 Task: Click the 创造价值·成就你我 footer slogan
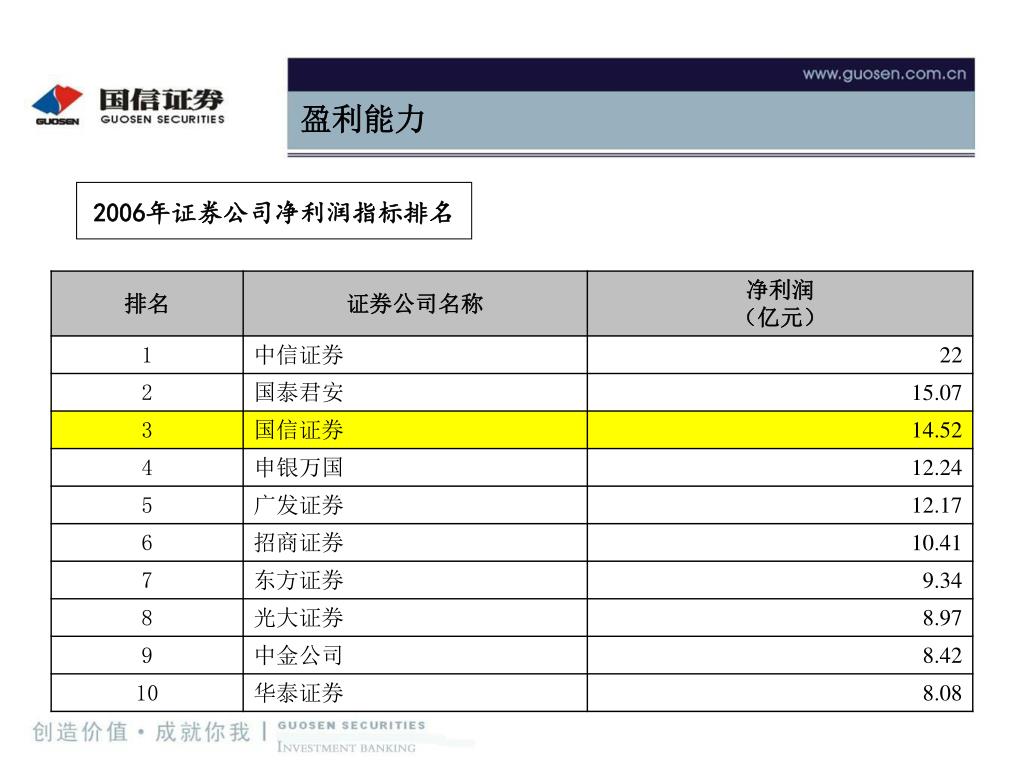(142, 732)
